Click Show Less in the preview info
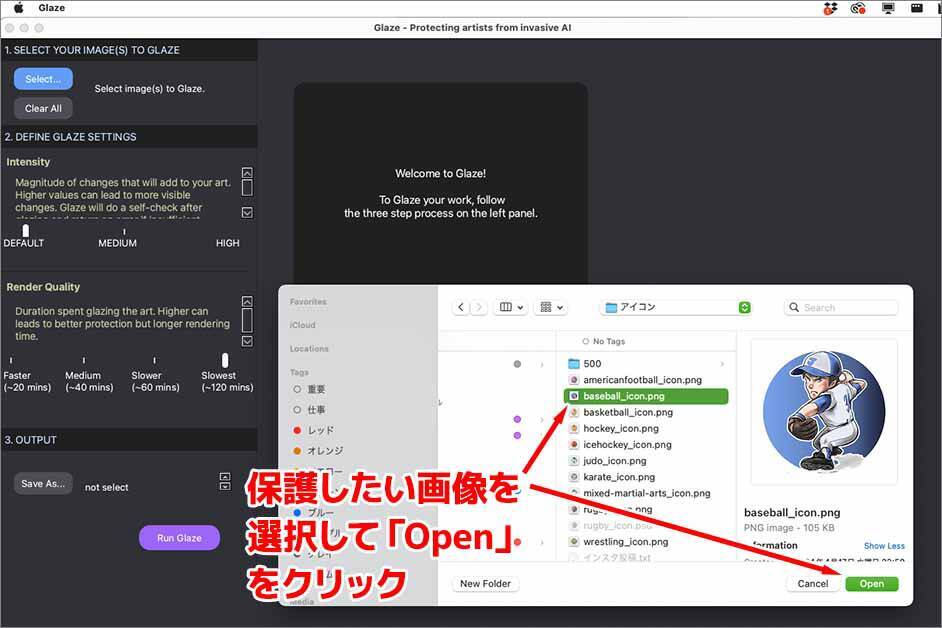Screen dimensions: 942x628 click(x=883, y=546)
